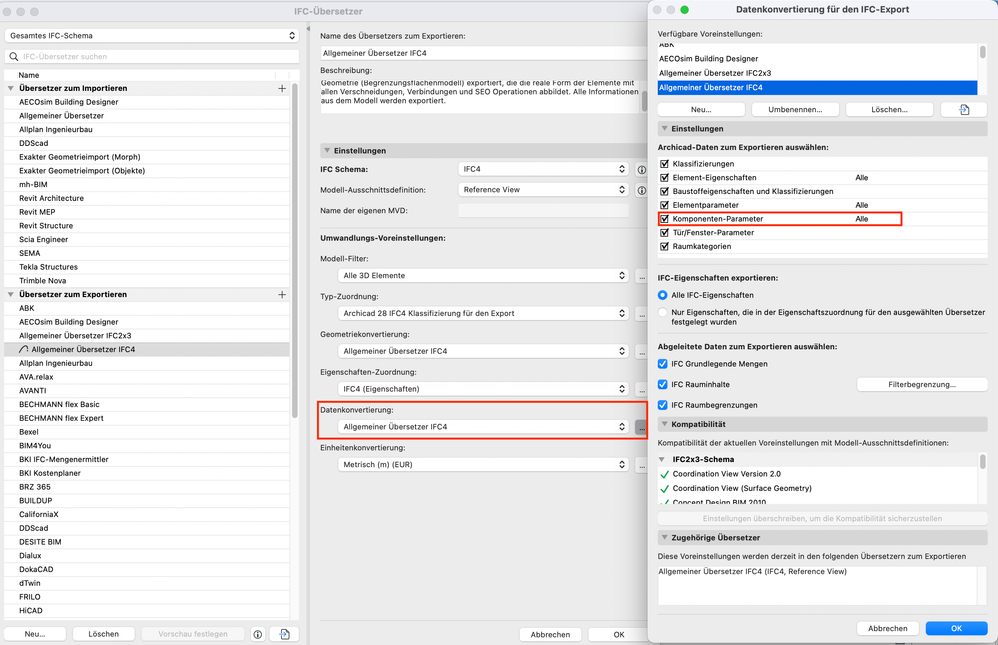Select Revit Architecture import translator

click(147, 198)
